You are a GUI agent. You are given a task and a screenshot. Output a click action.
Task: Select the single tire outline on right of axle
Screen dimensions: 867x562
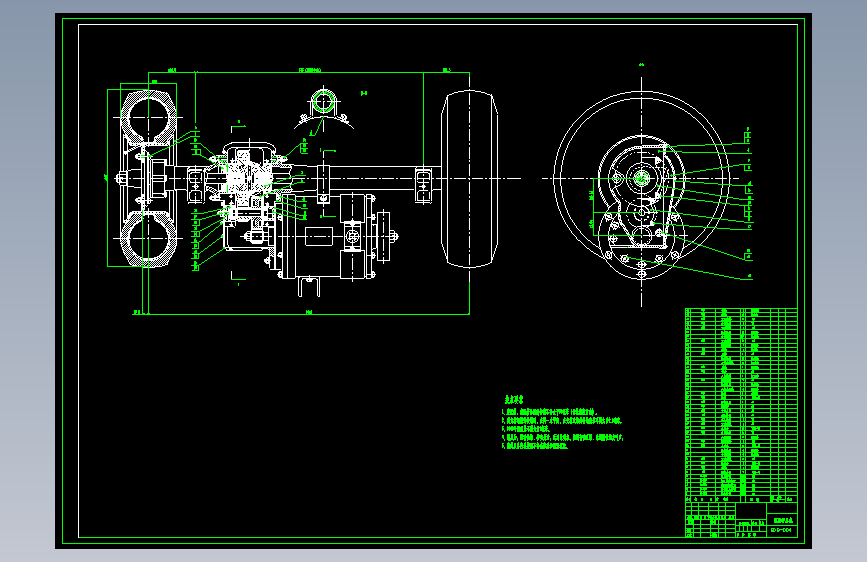pos(469,179)
